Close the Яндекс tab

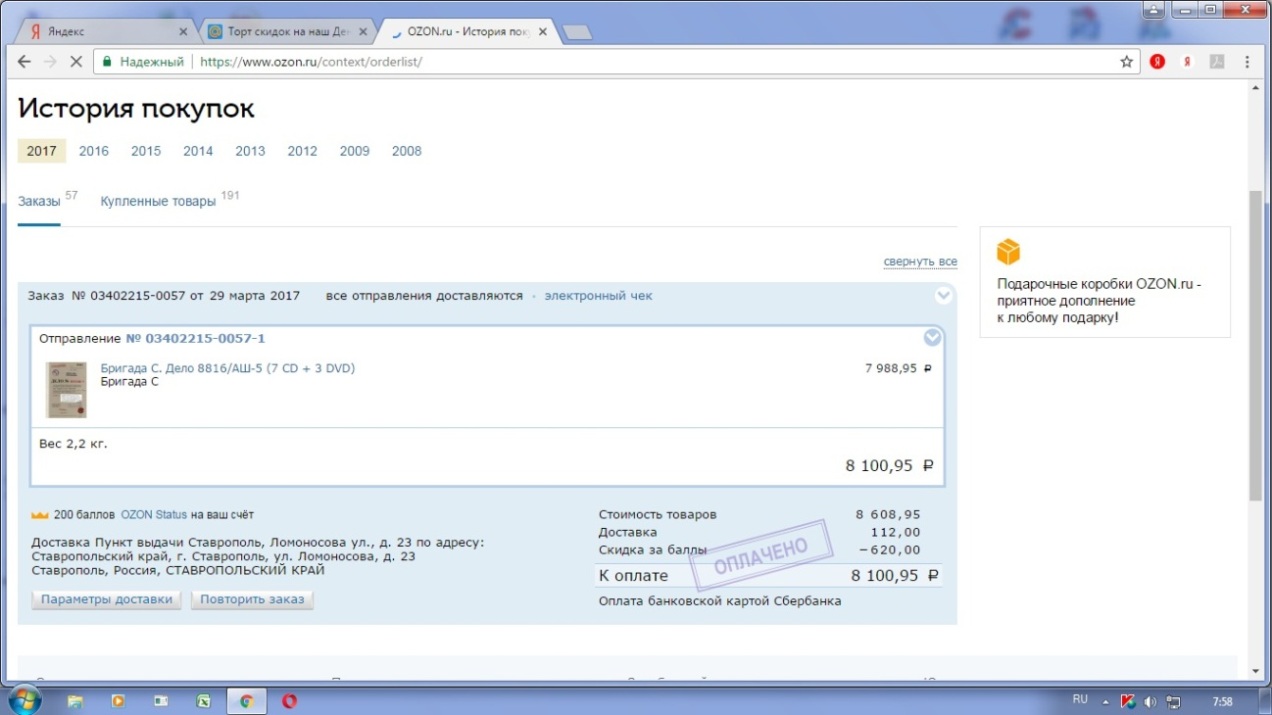[183, 32]
